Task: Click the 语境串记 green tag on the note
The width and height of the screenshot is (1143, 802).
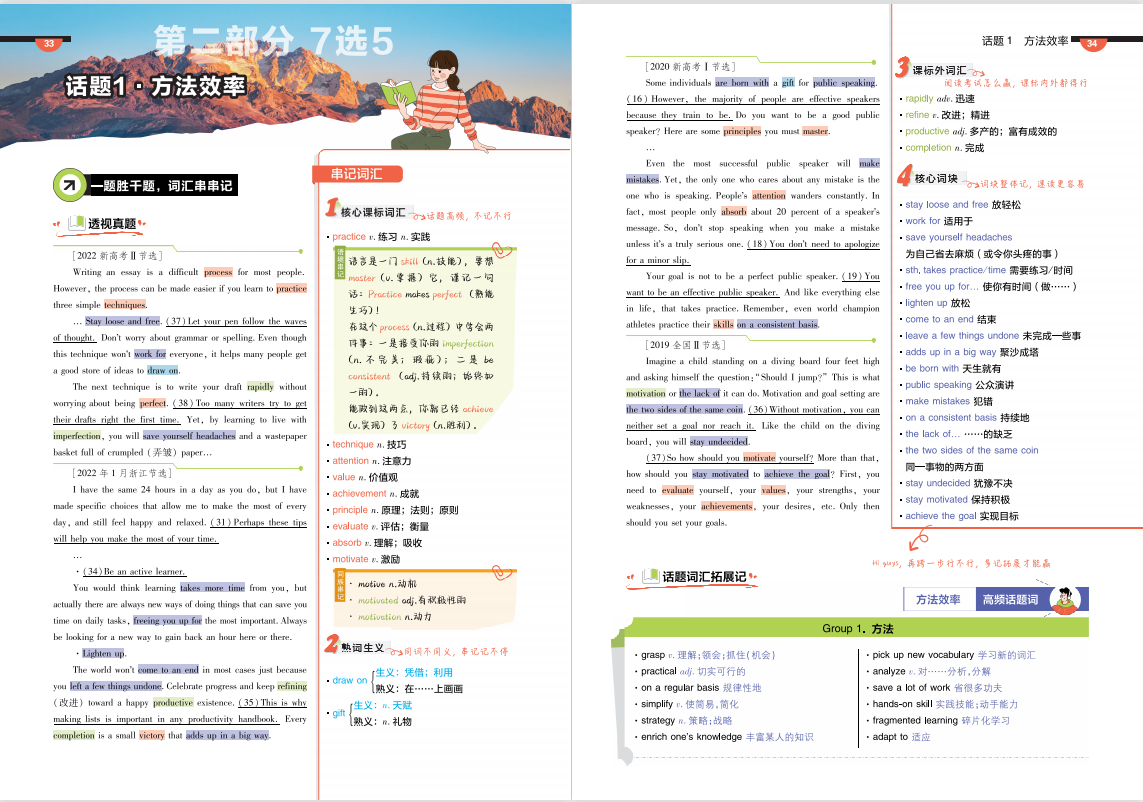Action: coord(340,263)
